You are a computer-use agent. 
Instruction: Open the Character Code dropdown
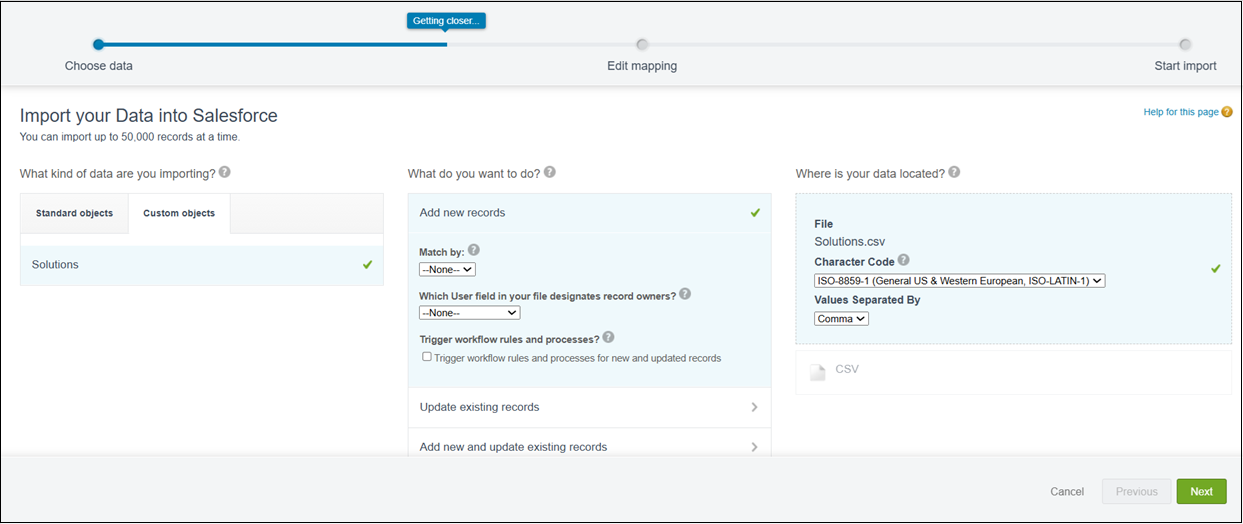pos(959,281)
